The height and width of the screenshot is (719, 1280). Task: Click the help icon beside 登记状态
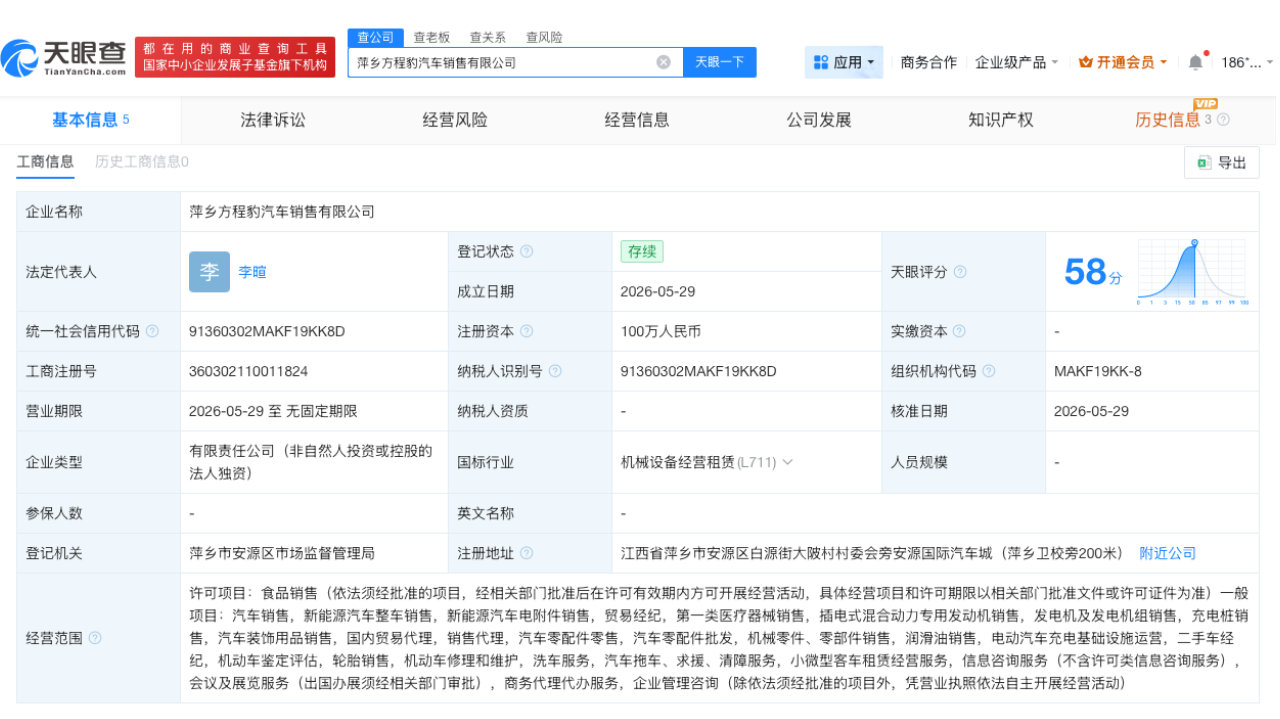[526, 252]
